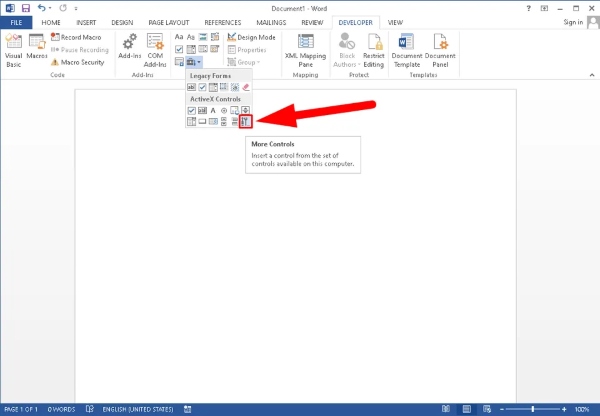Open the Document Template settings
This screenshot has width=600, height=416.
[407, 46]
